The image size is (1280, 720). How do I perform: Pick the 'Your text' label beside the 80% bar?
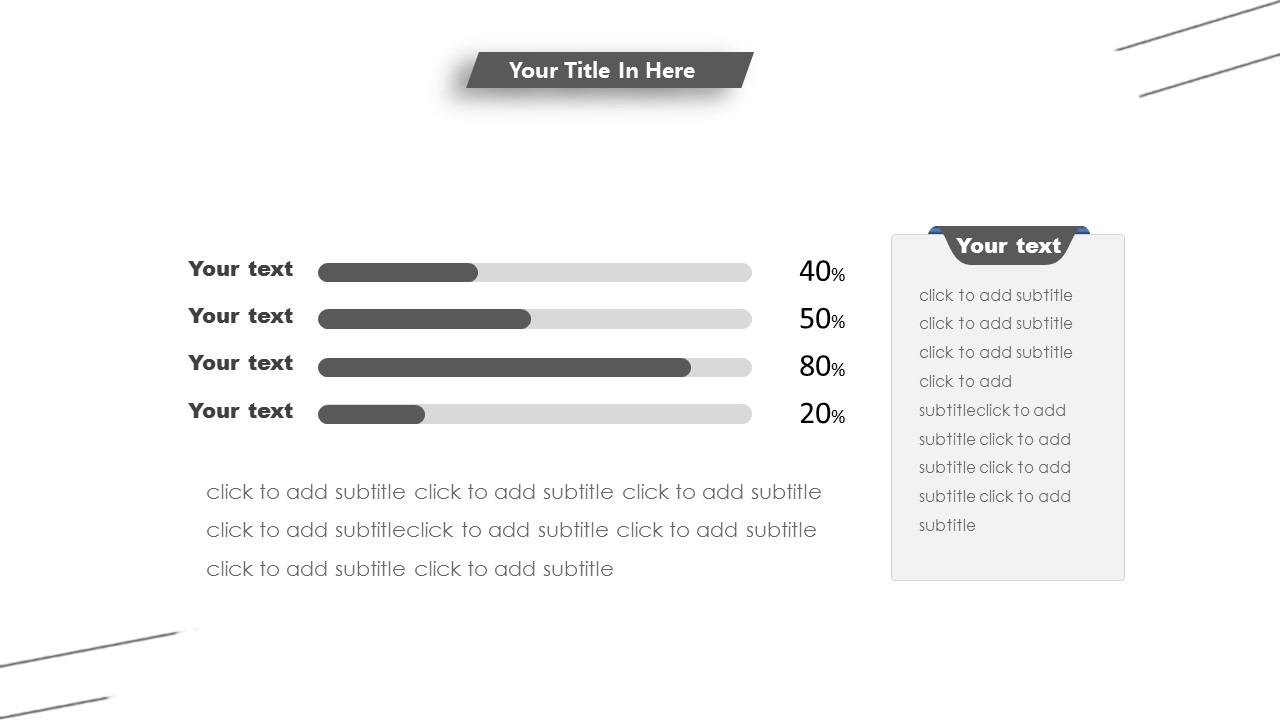point(240,363)
